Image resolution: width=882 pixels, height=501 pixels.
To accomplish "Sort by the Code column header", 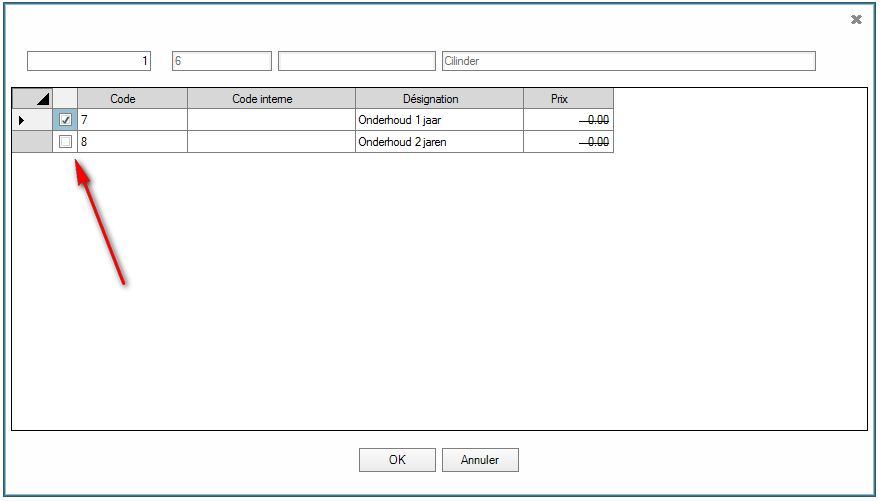I will point(132,98).
